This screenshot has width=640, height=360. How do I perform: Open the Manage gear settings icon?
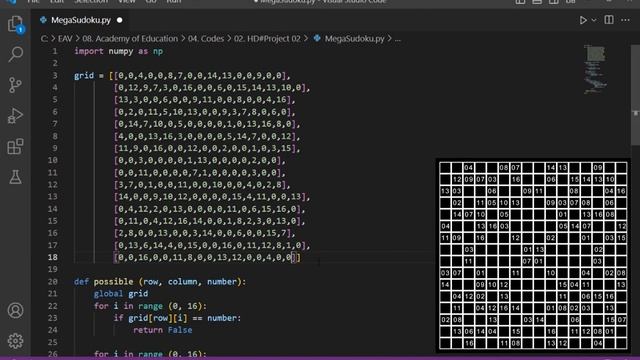16,341
